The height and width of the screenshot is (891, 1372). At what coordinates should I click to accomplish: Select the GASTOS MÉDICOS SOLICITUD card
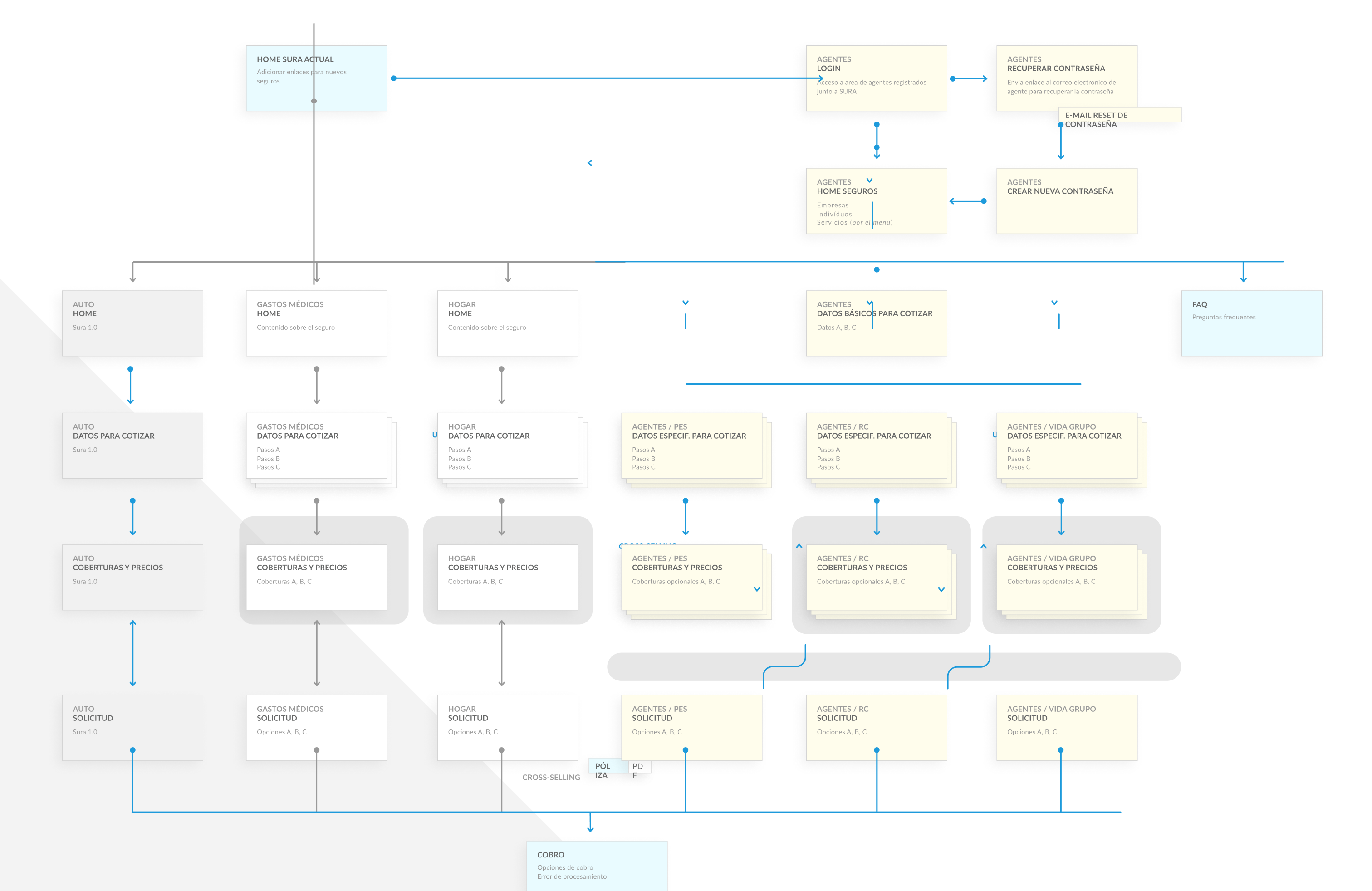[317, 728]
